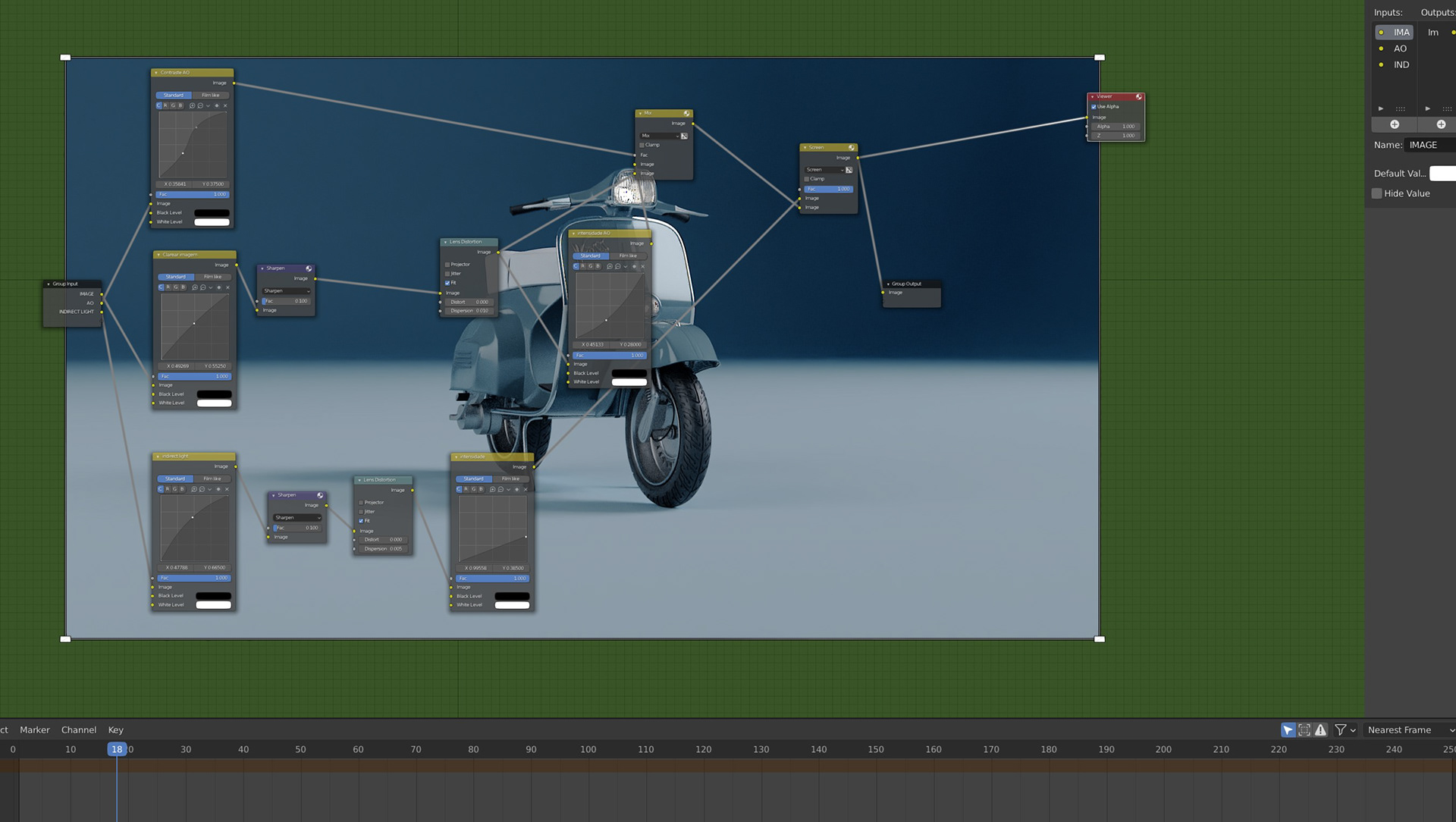Add a new group output socket

tap(1441, 124)
